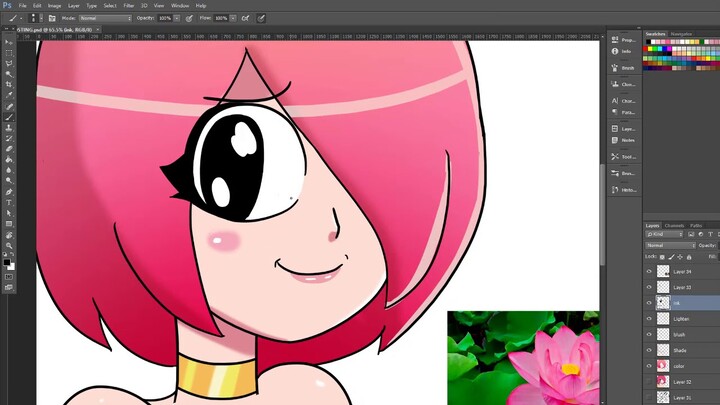This screenshot has height=405, width=720.
Task: Pick the black swatch in Swatches panel
Action: [648, 42]
